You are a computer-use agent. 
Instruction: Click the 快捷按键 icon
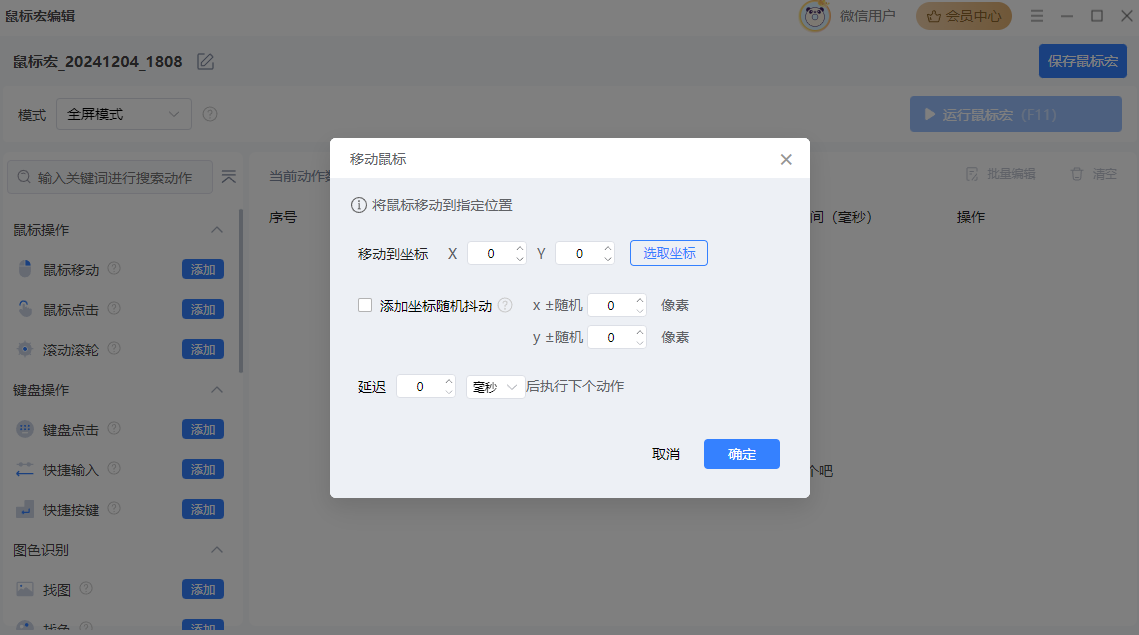pos(25,509)
